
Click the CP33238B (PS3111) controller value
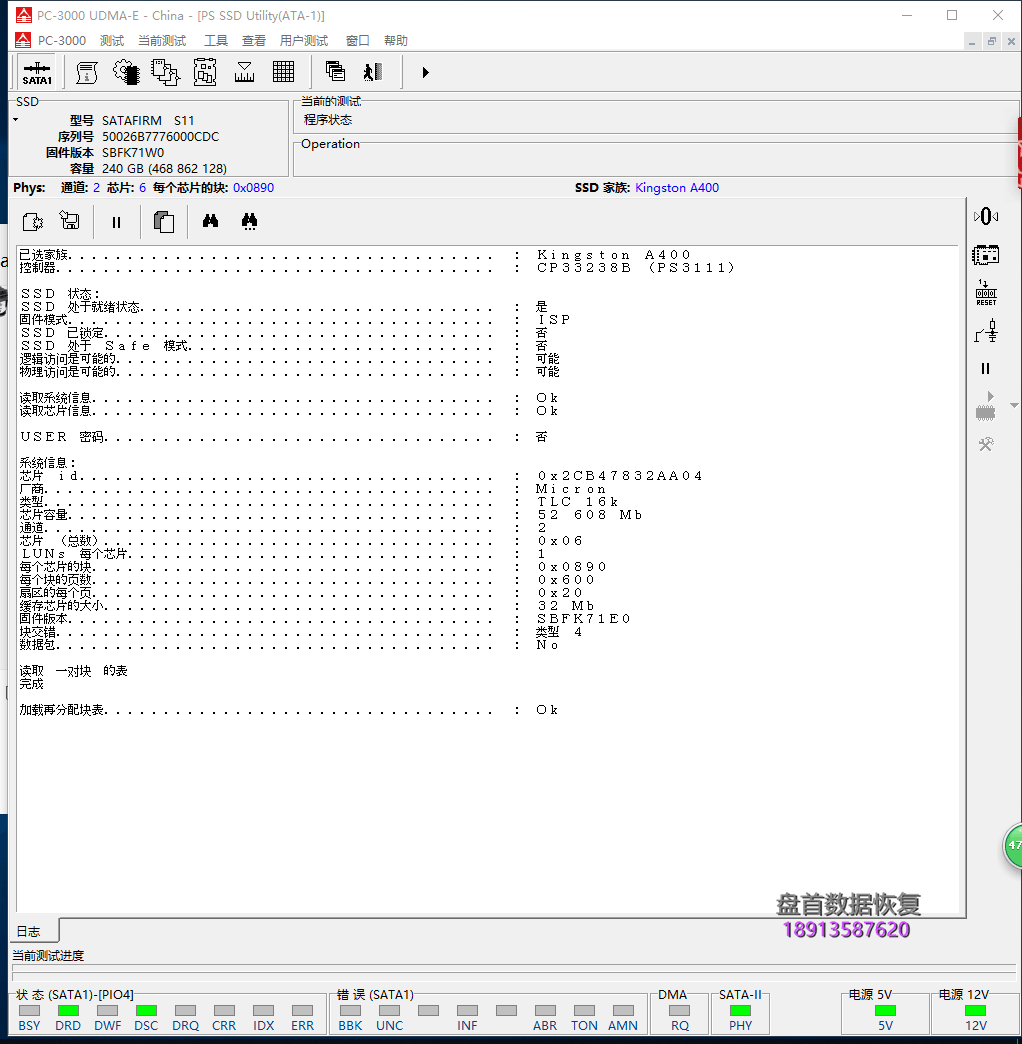coord(636,268)
